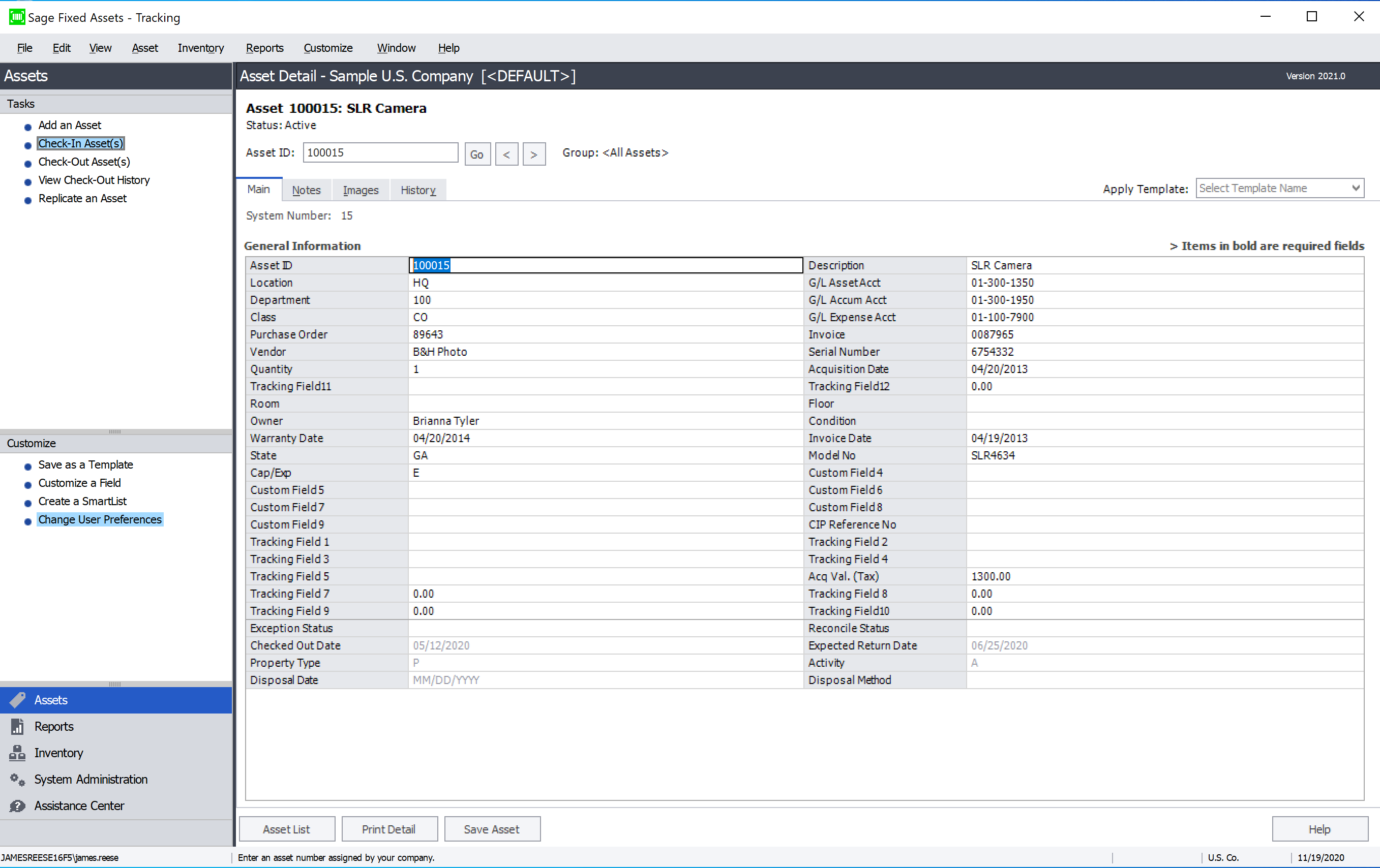Screen dimensions: 1380x868
Task: Navigate to the previous asset with the arrow
Action: [506, 153]
